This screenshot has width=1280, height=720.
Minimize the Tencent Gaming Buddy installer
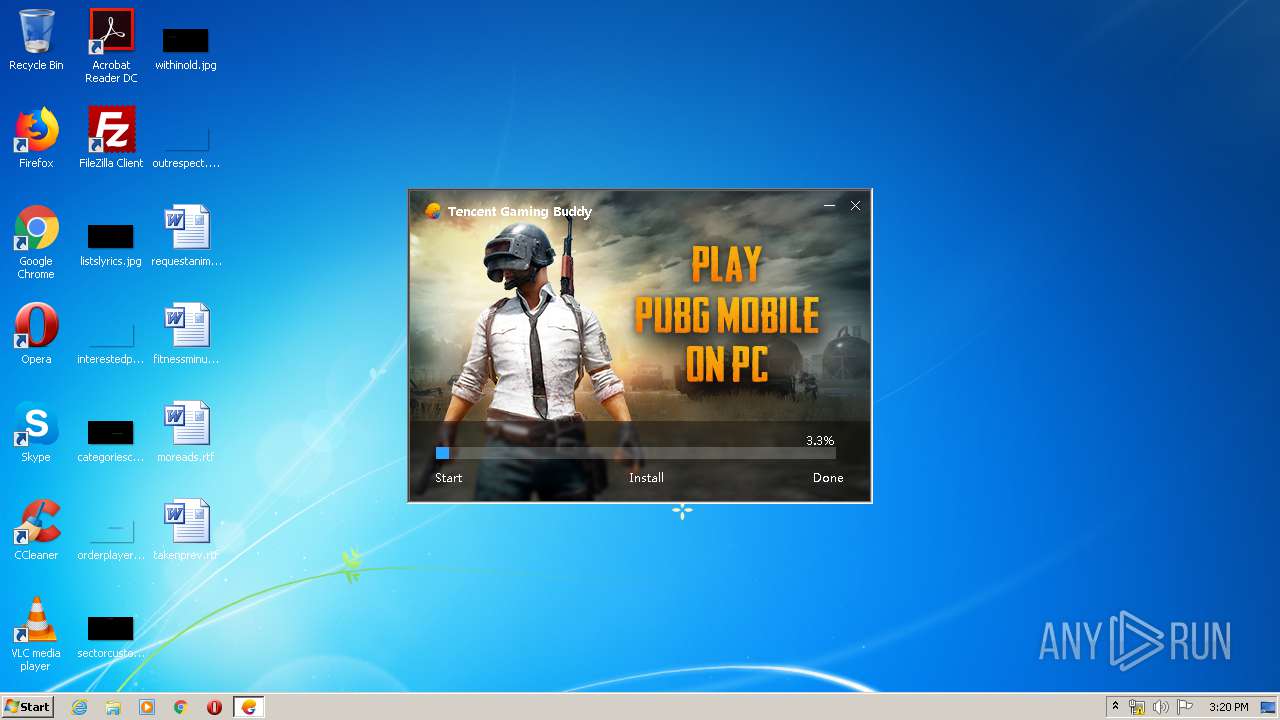[x=829, y=205]
